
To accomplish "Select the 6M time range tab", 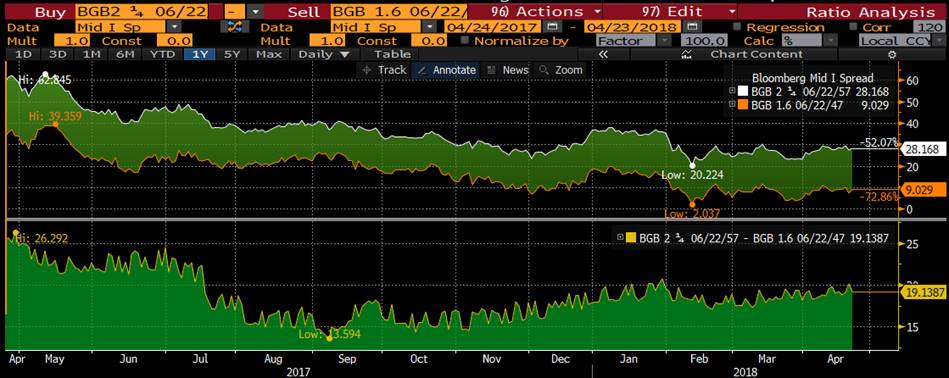I will (x=125, y=54).
